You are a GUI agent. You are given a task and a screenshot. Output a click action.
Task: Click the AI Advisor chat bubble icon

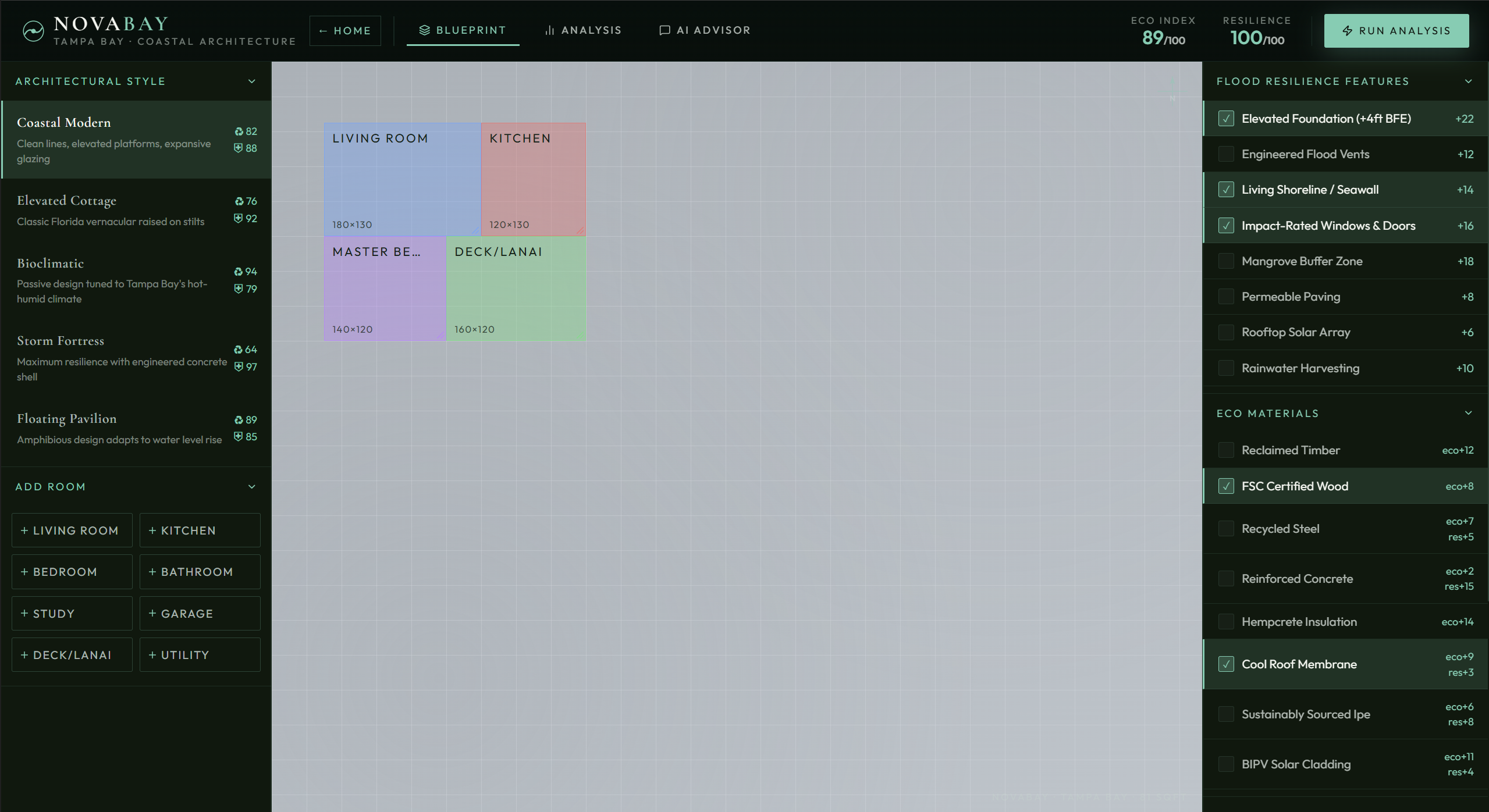coord(664,30)
